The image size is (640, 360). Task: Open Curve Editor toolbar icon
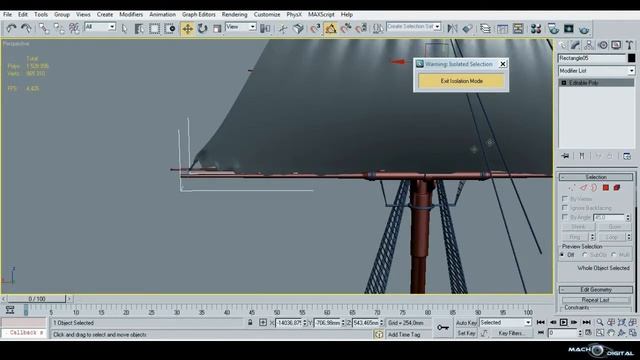coord(502,28)
